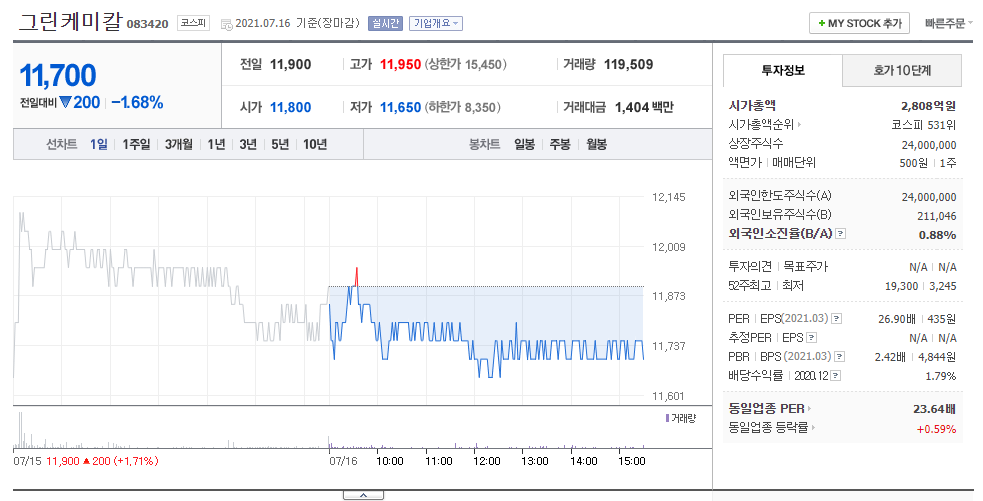This screenshot has width=983, height=501.
Task: Click the 시가 value 11,800
Action: (x=290, y=107)
